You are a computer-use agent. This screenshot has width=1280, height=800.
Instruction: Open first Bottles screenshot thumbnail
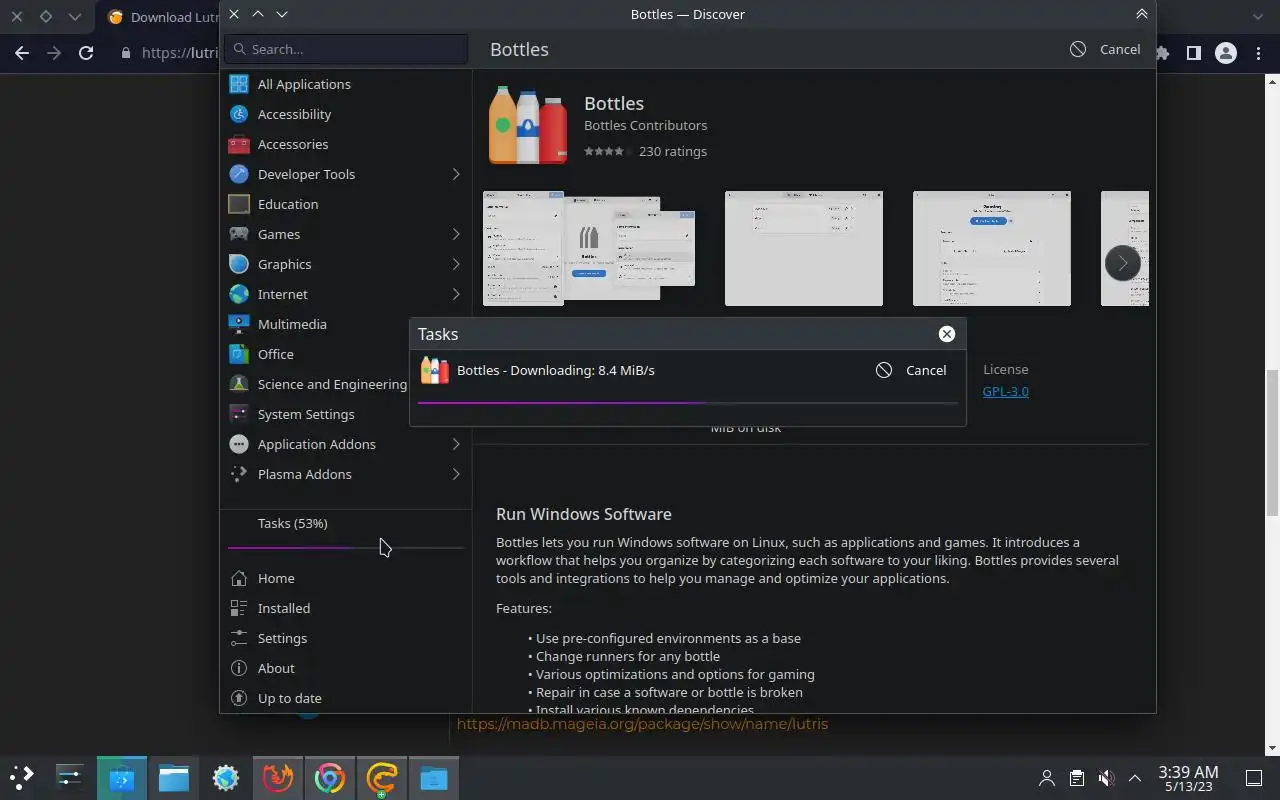(589, 249)
